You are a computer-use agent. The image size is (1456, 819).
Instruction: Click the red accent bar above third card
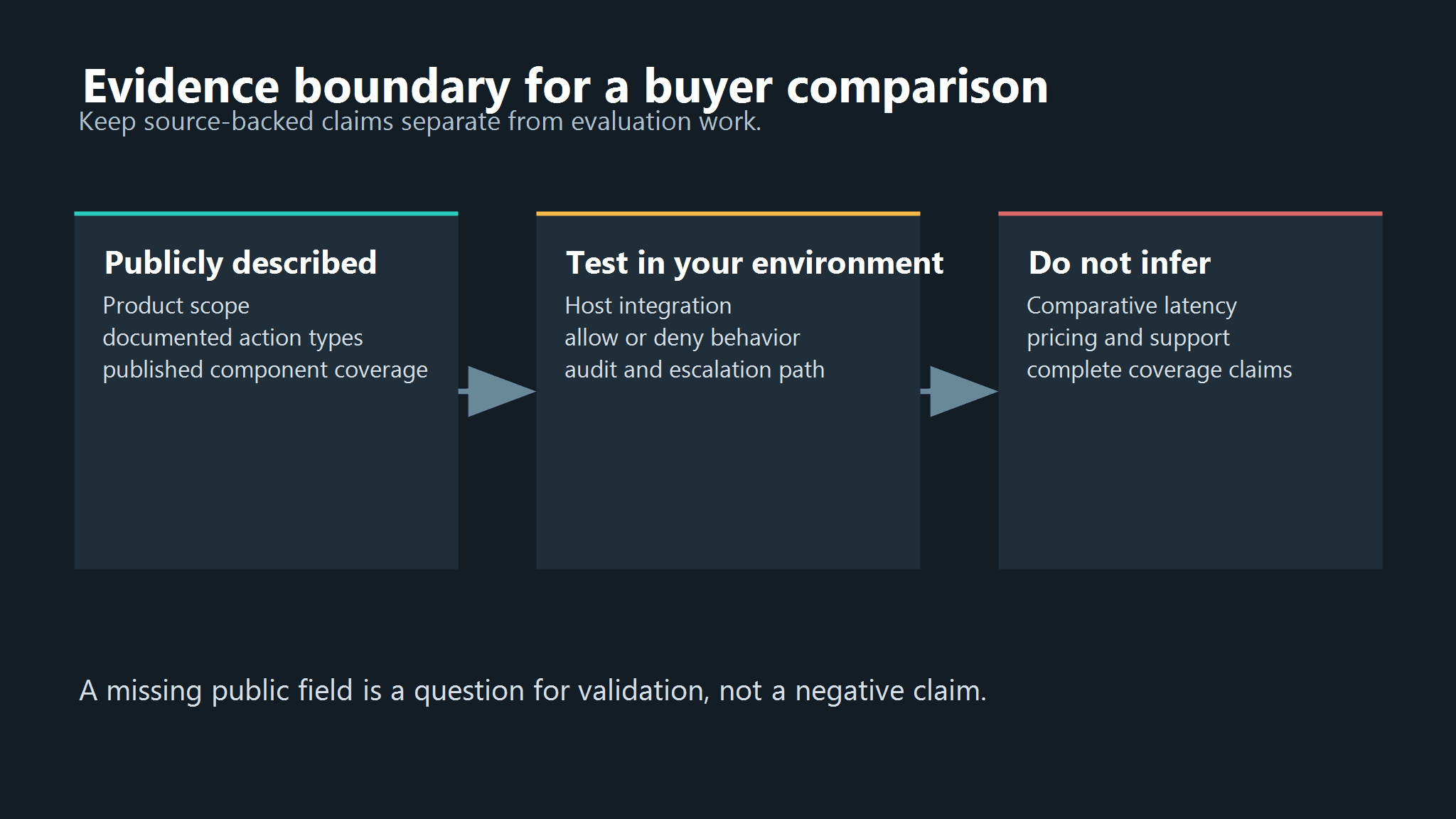coord(1190,213)
